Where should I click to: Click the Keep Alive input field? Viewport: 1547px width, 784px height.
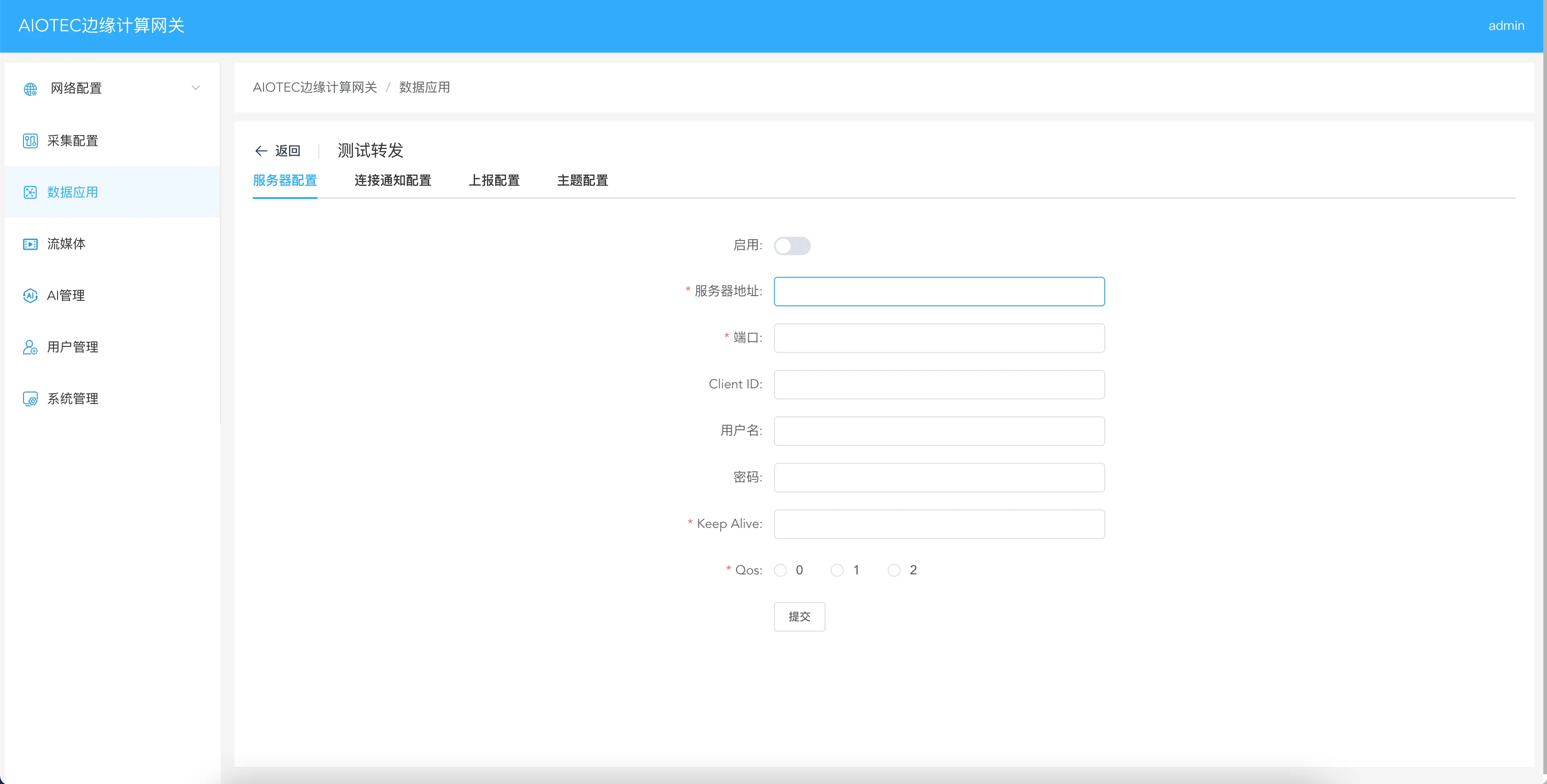[938, 524]
